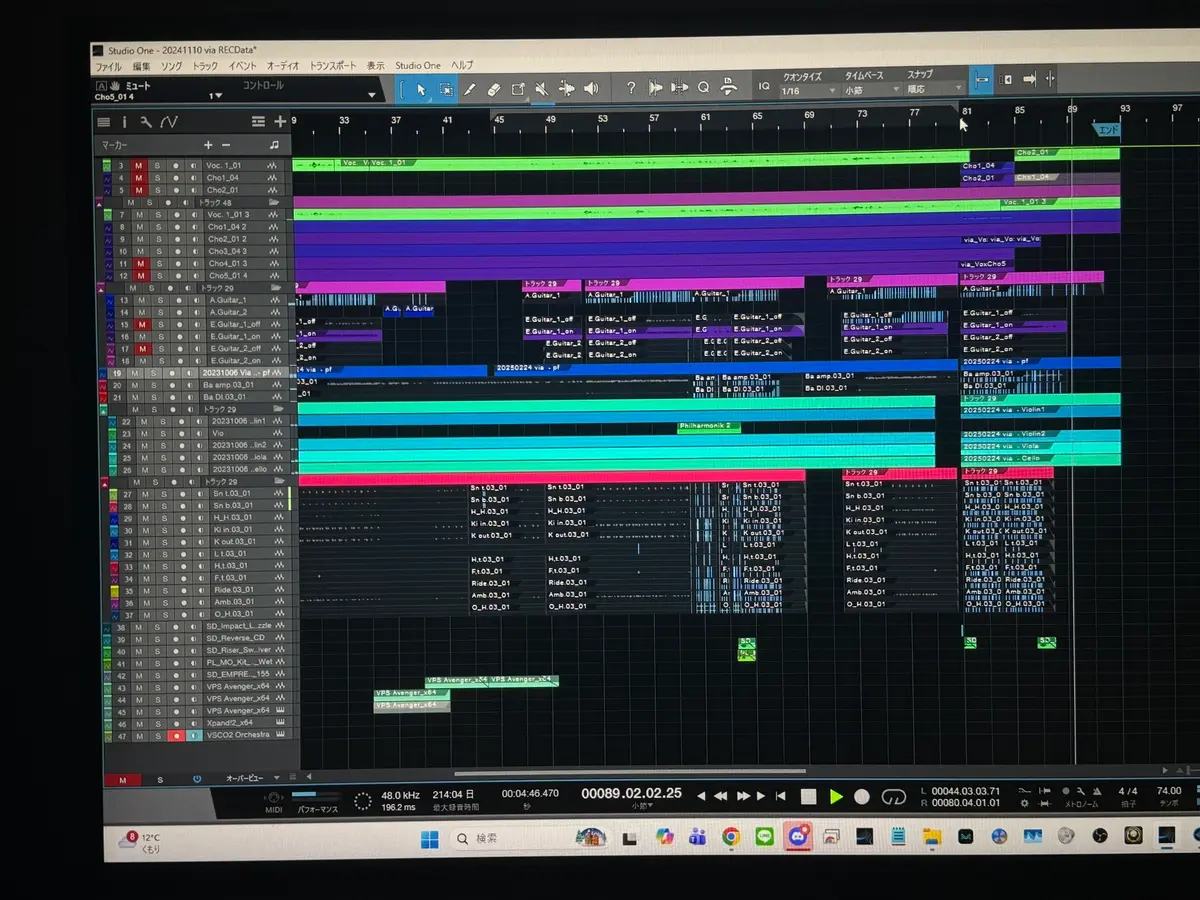Click the rewind transport button
Screen dimensions: 1200x900
pyautogui.click(x=722, y=797)
